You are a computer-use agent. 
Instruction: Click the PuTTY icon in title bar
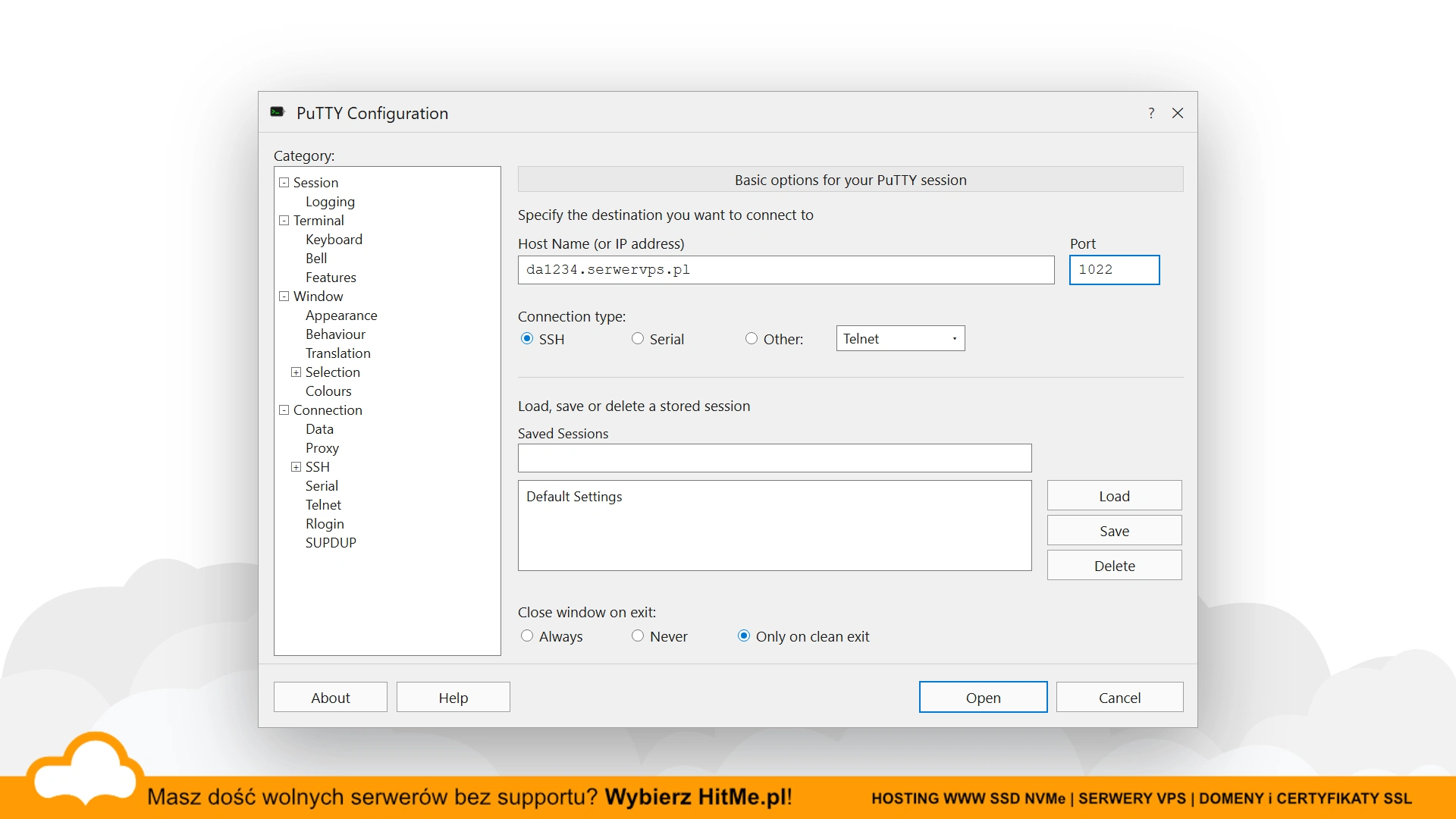(x=278, y=112)
